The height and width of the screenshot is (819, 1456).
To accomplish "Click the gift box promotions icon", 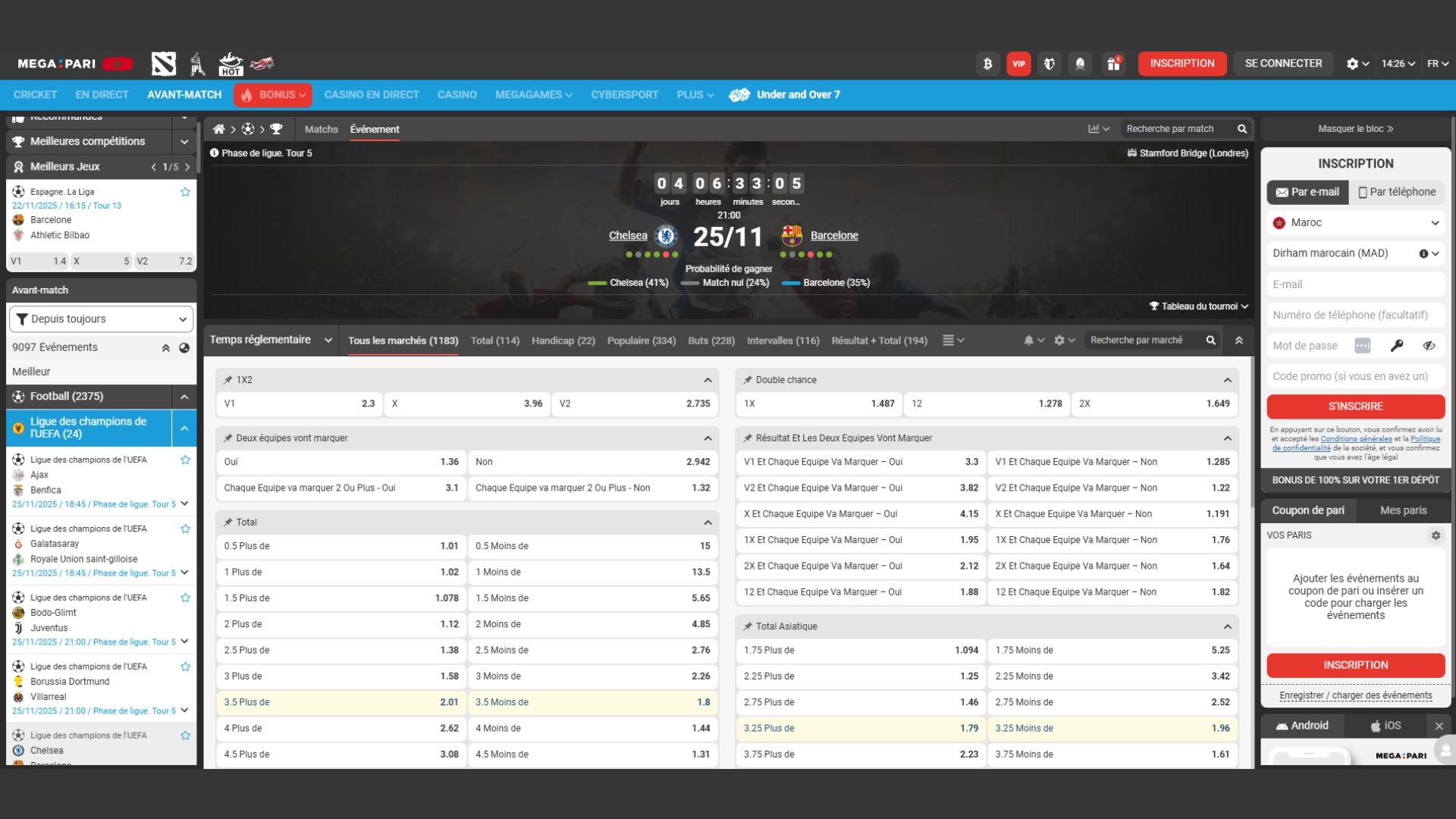I will pos(1113,64).
